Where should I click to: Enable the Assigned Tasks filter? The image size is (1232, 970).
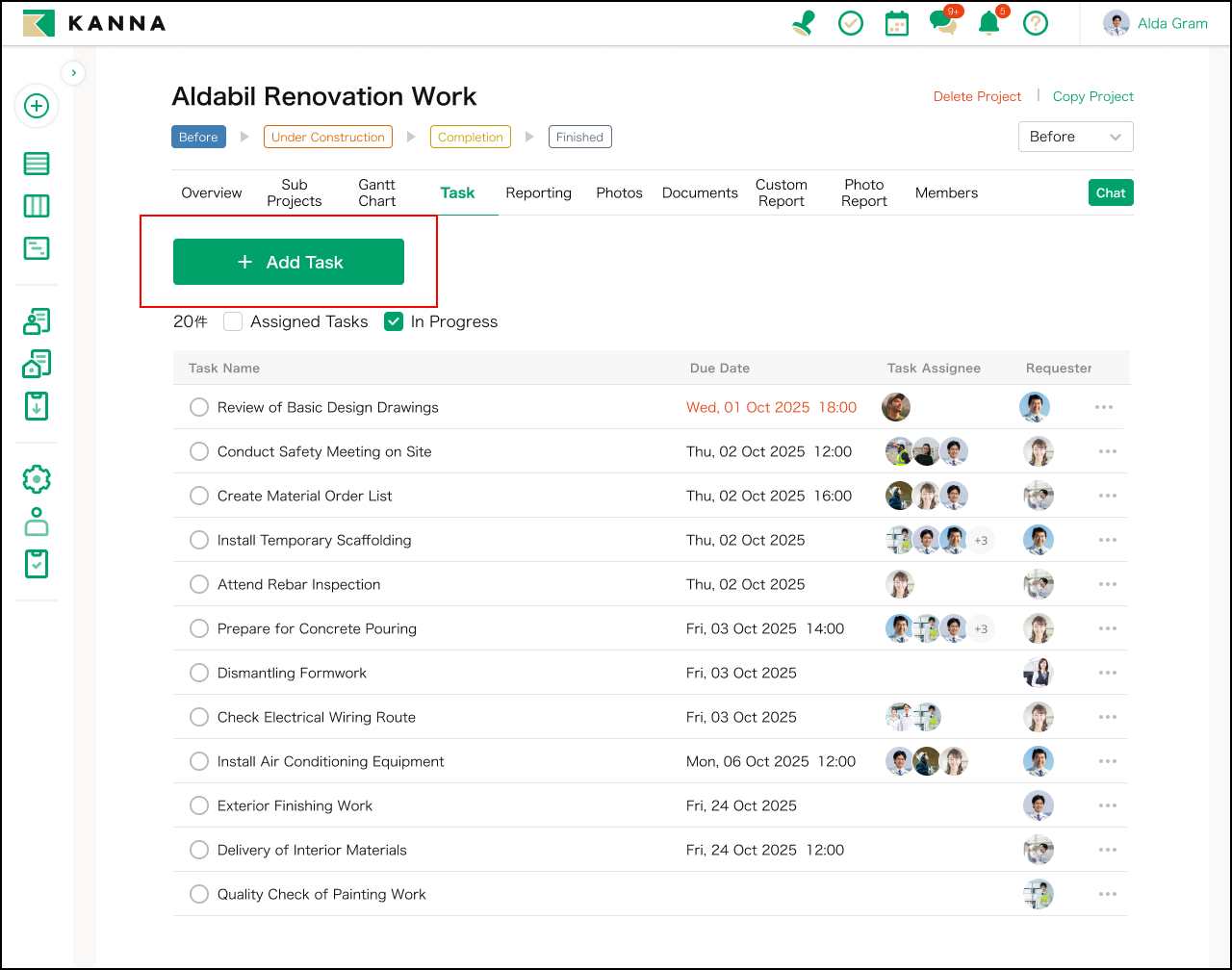[x=233, y=321]
